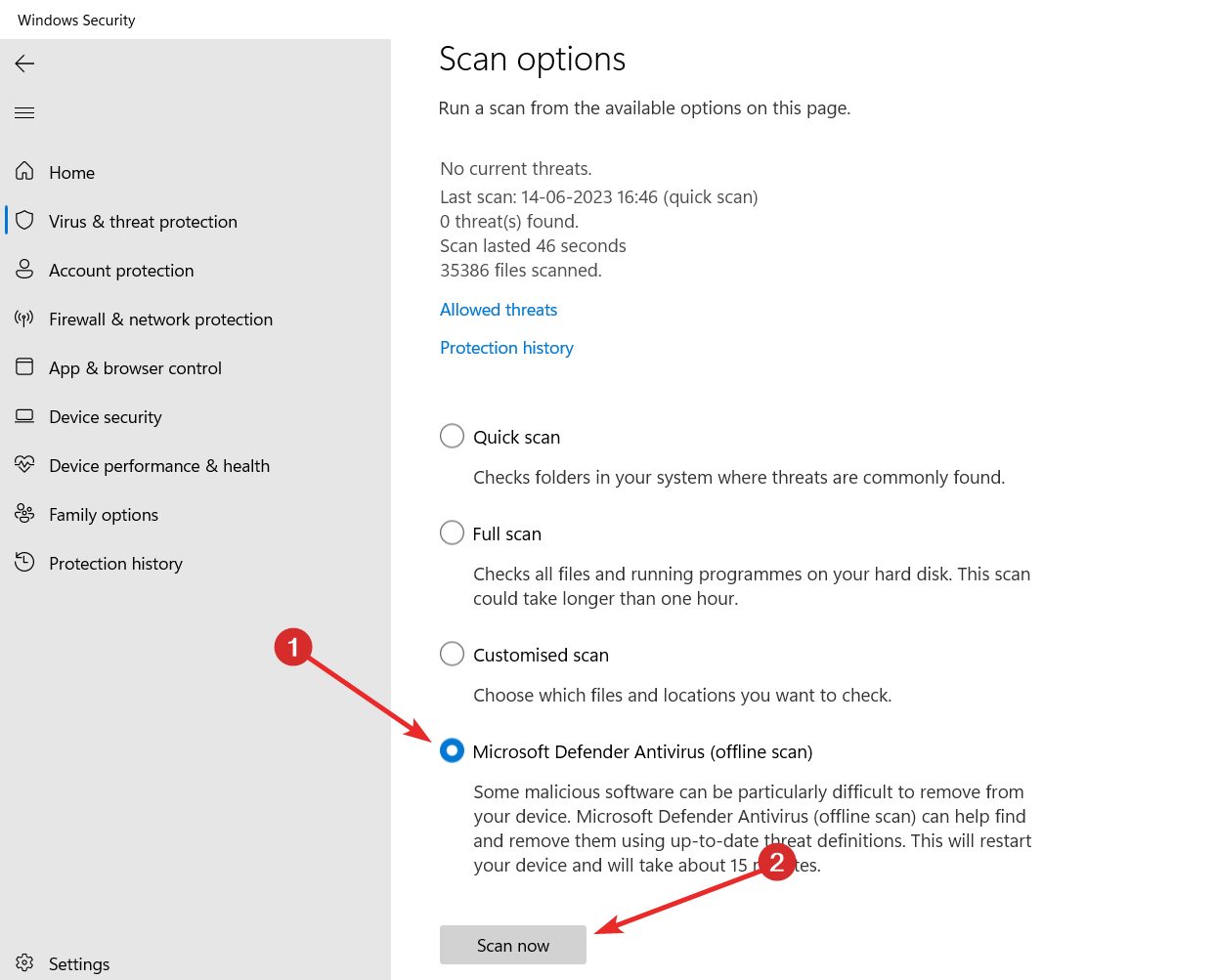The width and height of the screenshot is (1217, 980).
Task: Select the Quick scan radio button
Action: click(452, 436)
